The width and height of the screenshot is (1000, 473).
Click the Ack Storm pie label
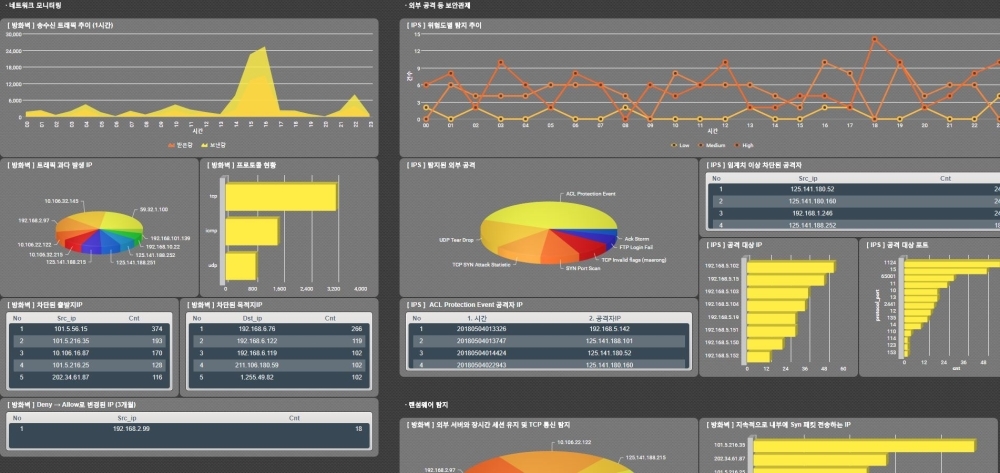[x=636, y=238]
